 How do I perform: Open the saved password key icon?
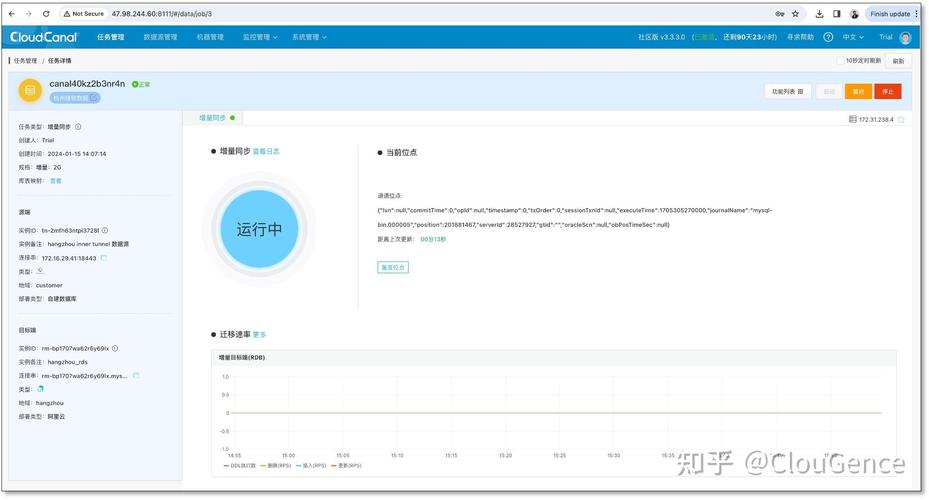(x=780, y=14)
